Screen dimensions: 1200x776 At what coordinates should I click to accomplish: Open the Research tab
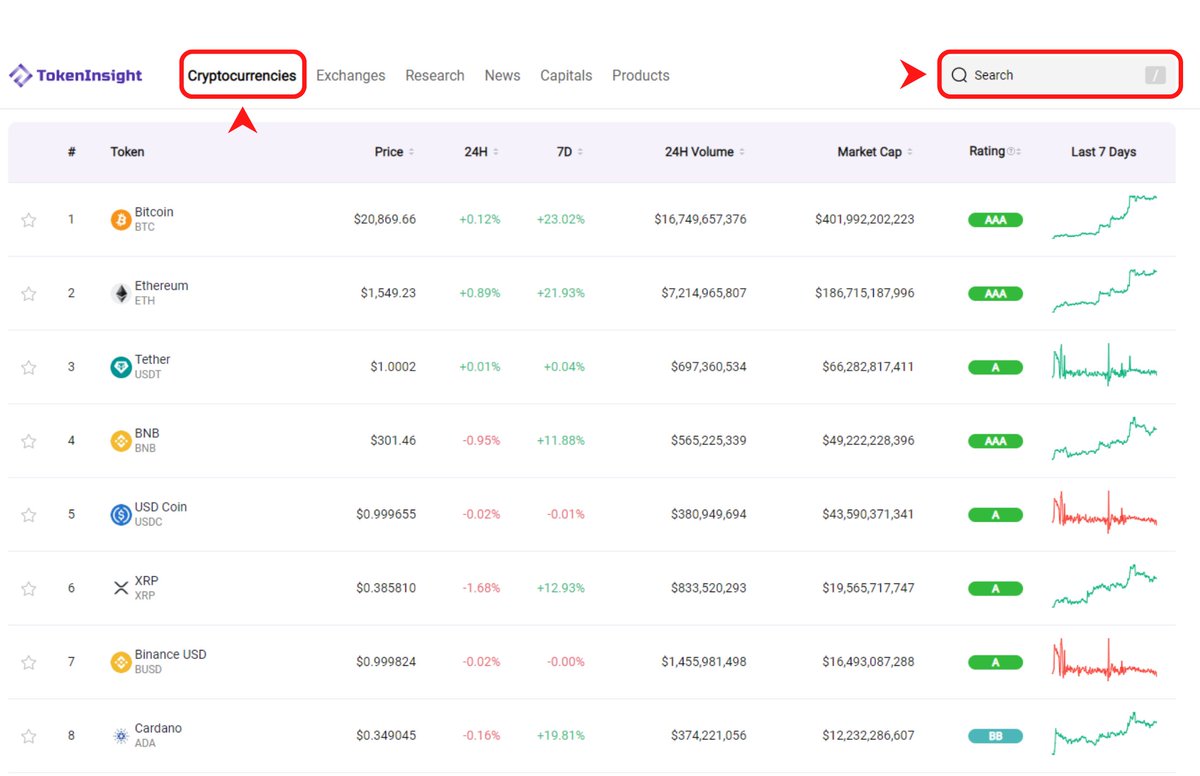(x=434, y=75)
